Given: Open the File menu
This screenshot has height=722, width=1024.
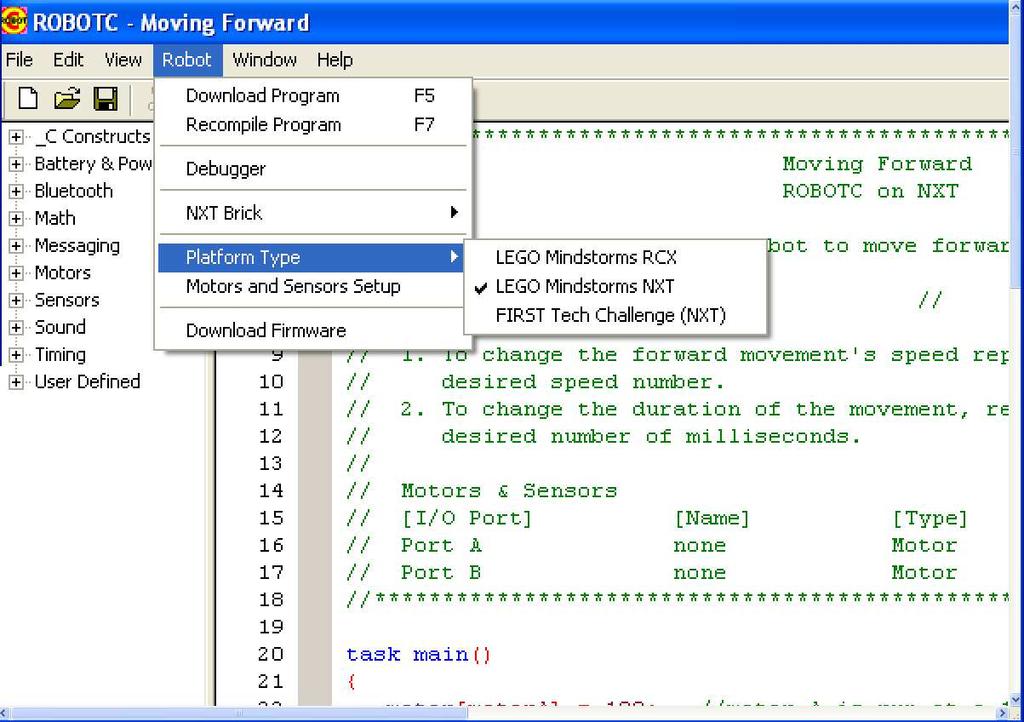Looking at the screenshot, I should pyautogui.click(x=19, y=60).
